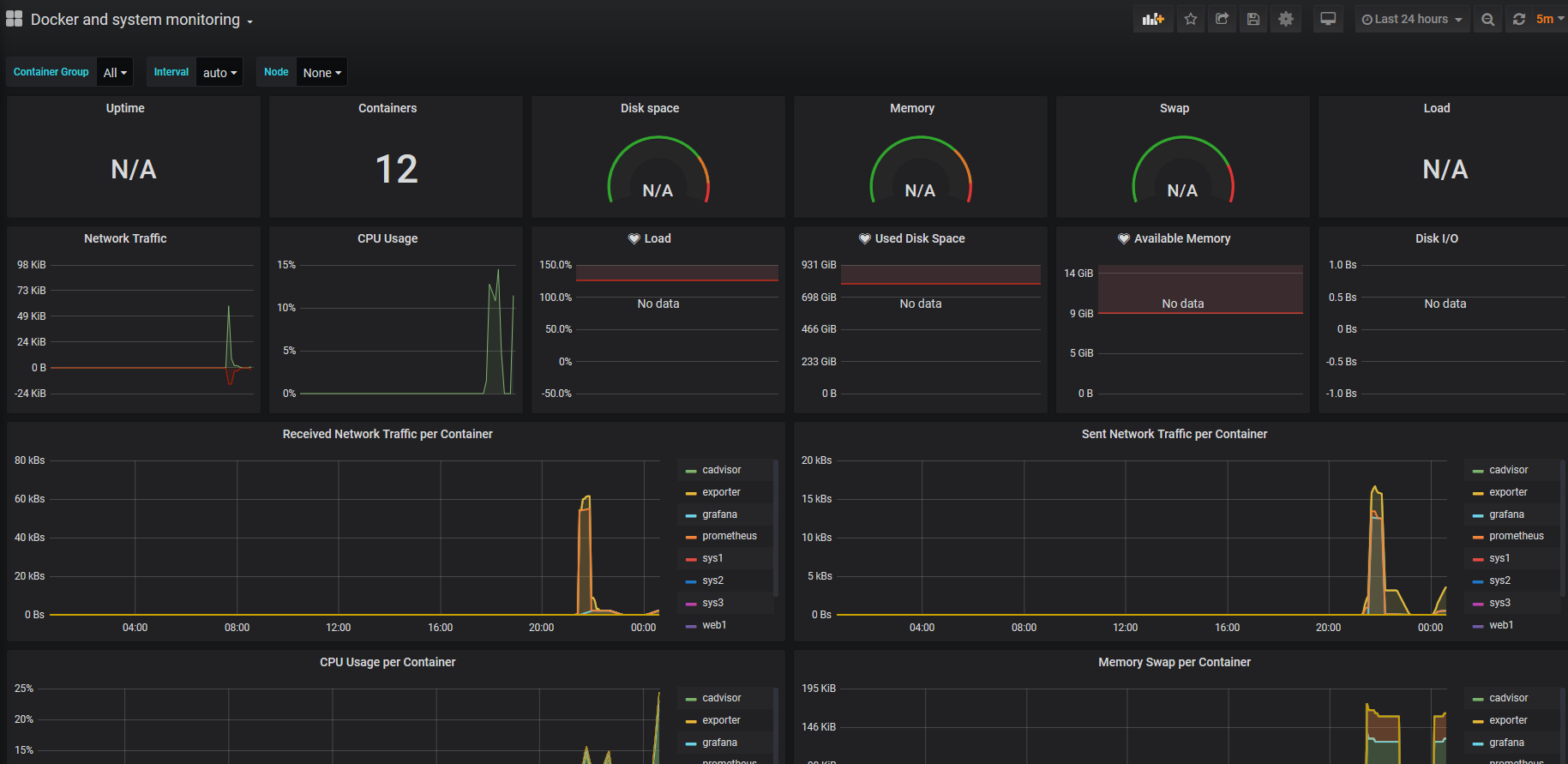1568x764 pixels.
Task: Open the Interval auto dropdown
Action: pos(219,72)
